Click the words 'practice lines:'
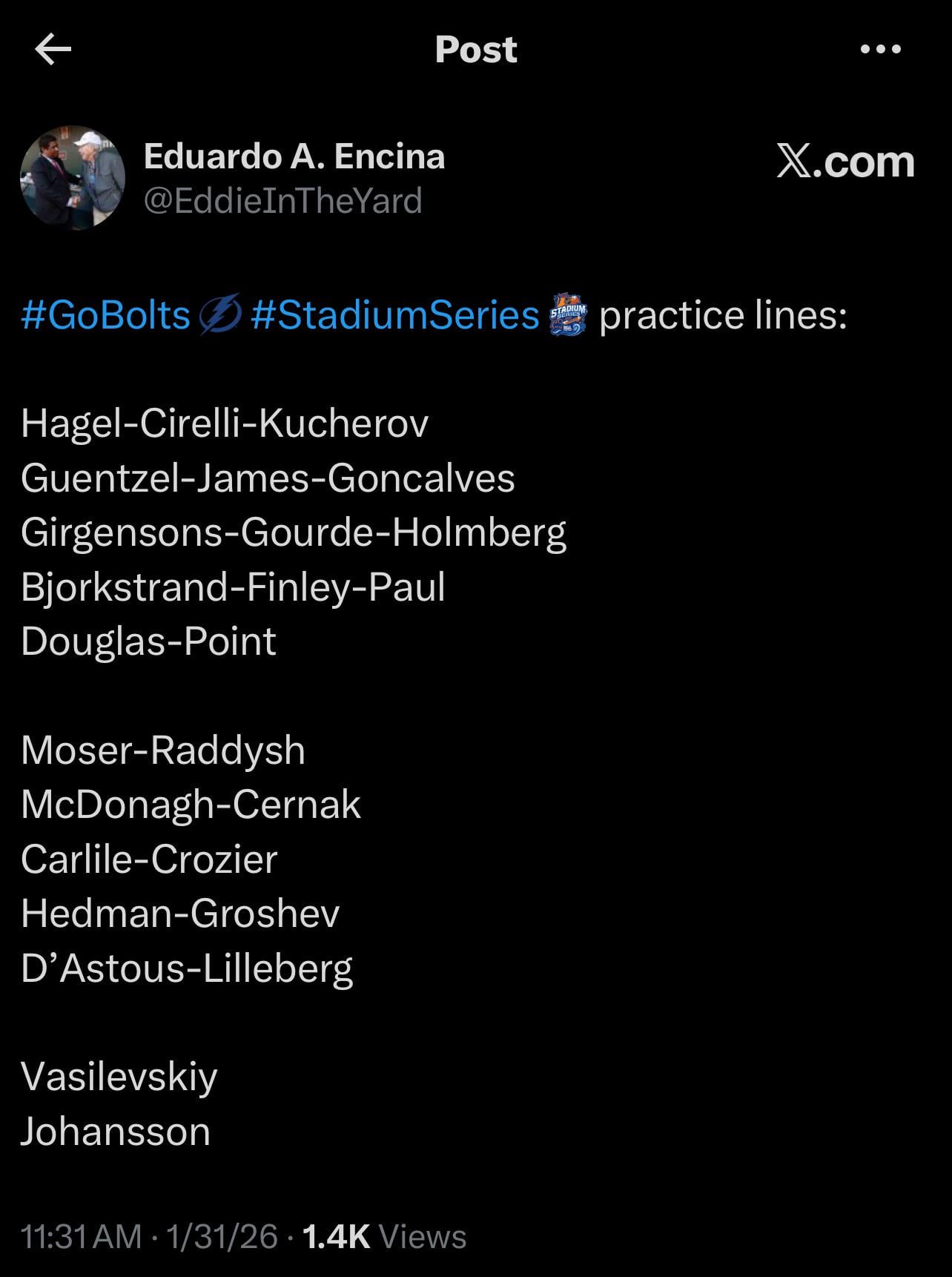952x1277 pixels. 723,315
